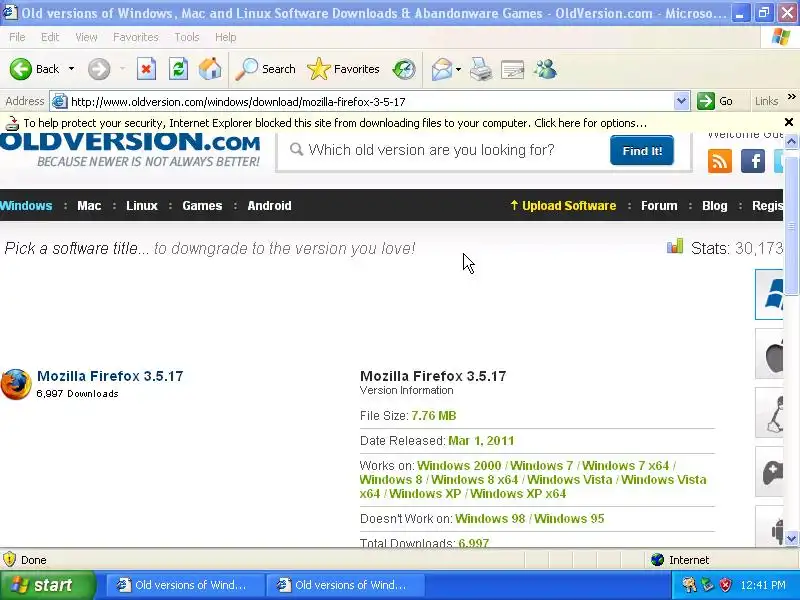Click the game controller sidebar icon
This screenshot has height=600, width=800.
[x=769, y=472]
